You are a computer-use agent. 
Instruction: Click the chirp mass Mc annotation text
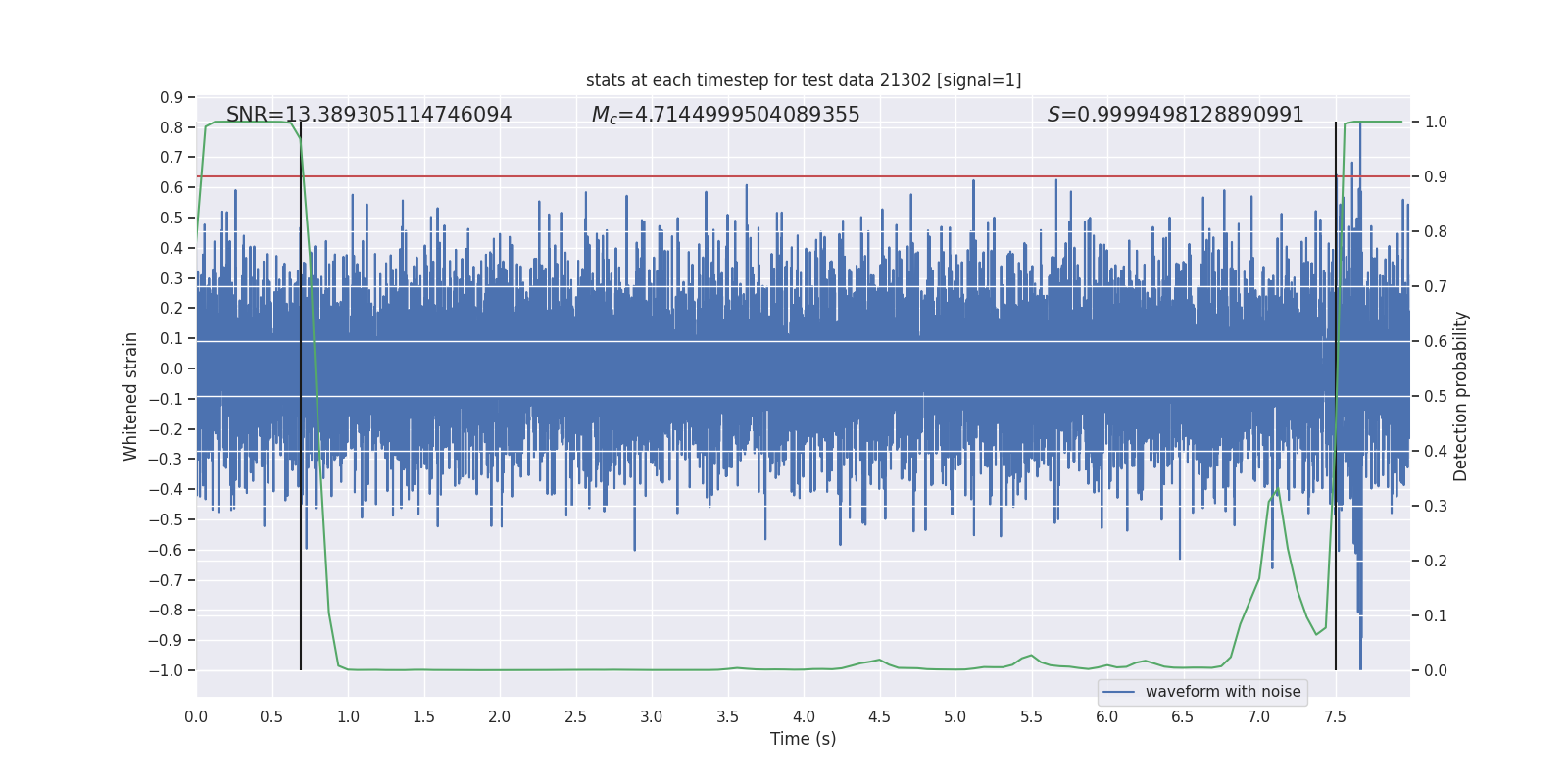[x=725, y=115]
